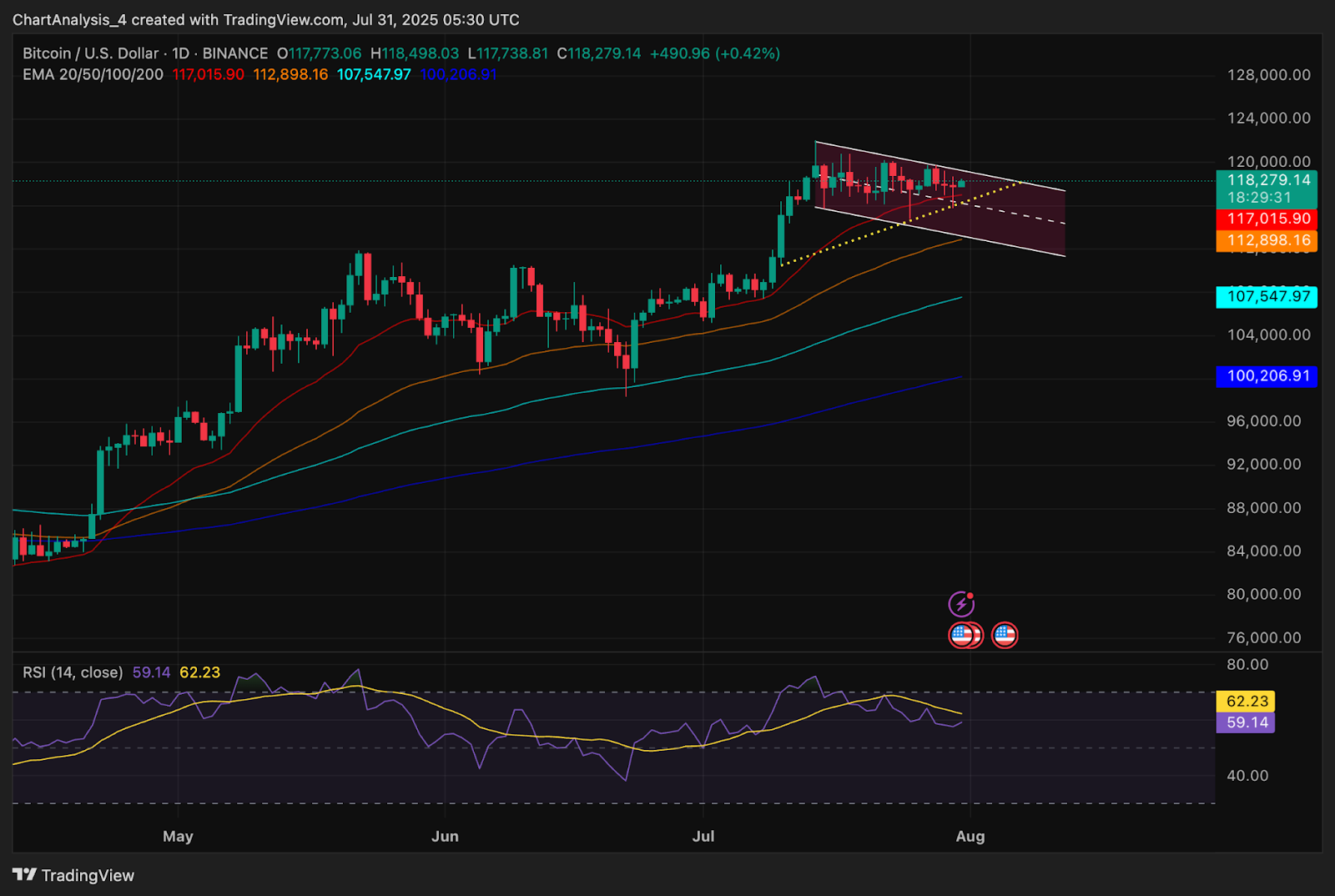Click the RSI legend value 59.14
Viewport: 1335px width, 896px height.
pos(151,672)
